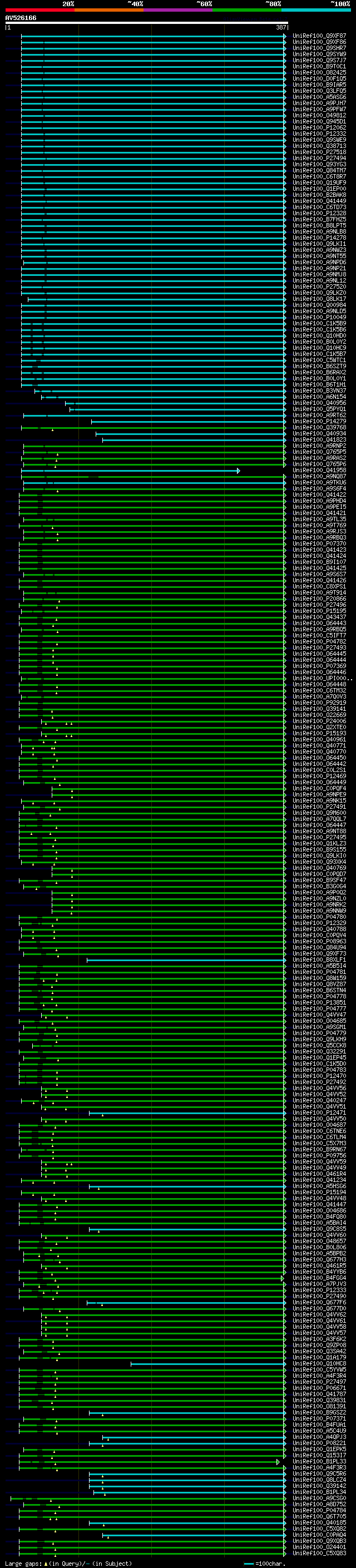Open hit UniRef100_Q9SHR7
This screenshot has width=356, height=1568.
[x=319, y=49]
